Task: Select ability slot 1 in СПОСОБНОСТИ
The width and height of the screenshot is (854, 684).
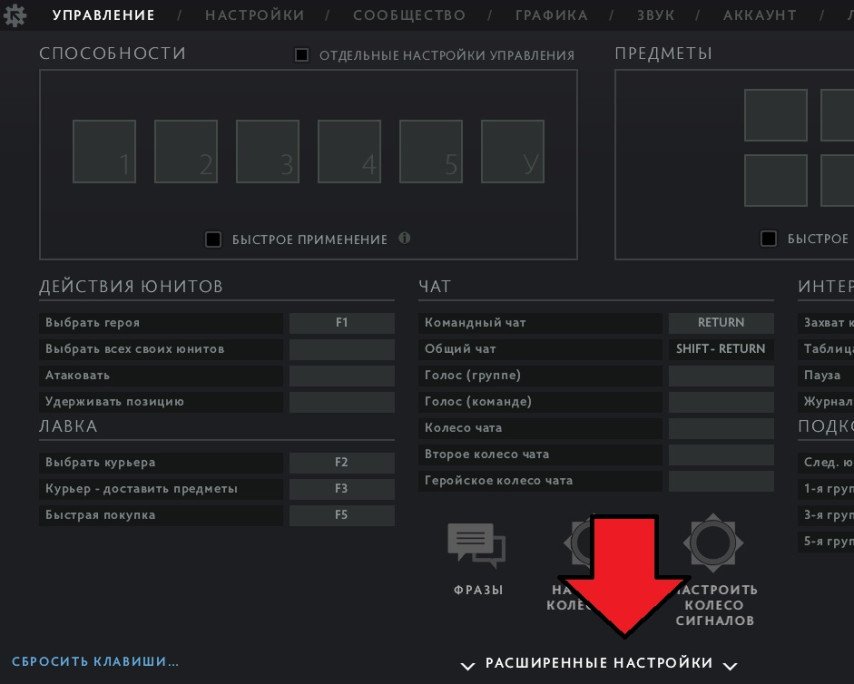Action: [x=103, y=151]
